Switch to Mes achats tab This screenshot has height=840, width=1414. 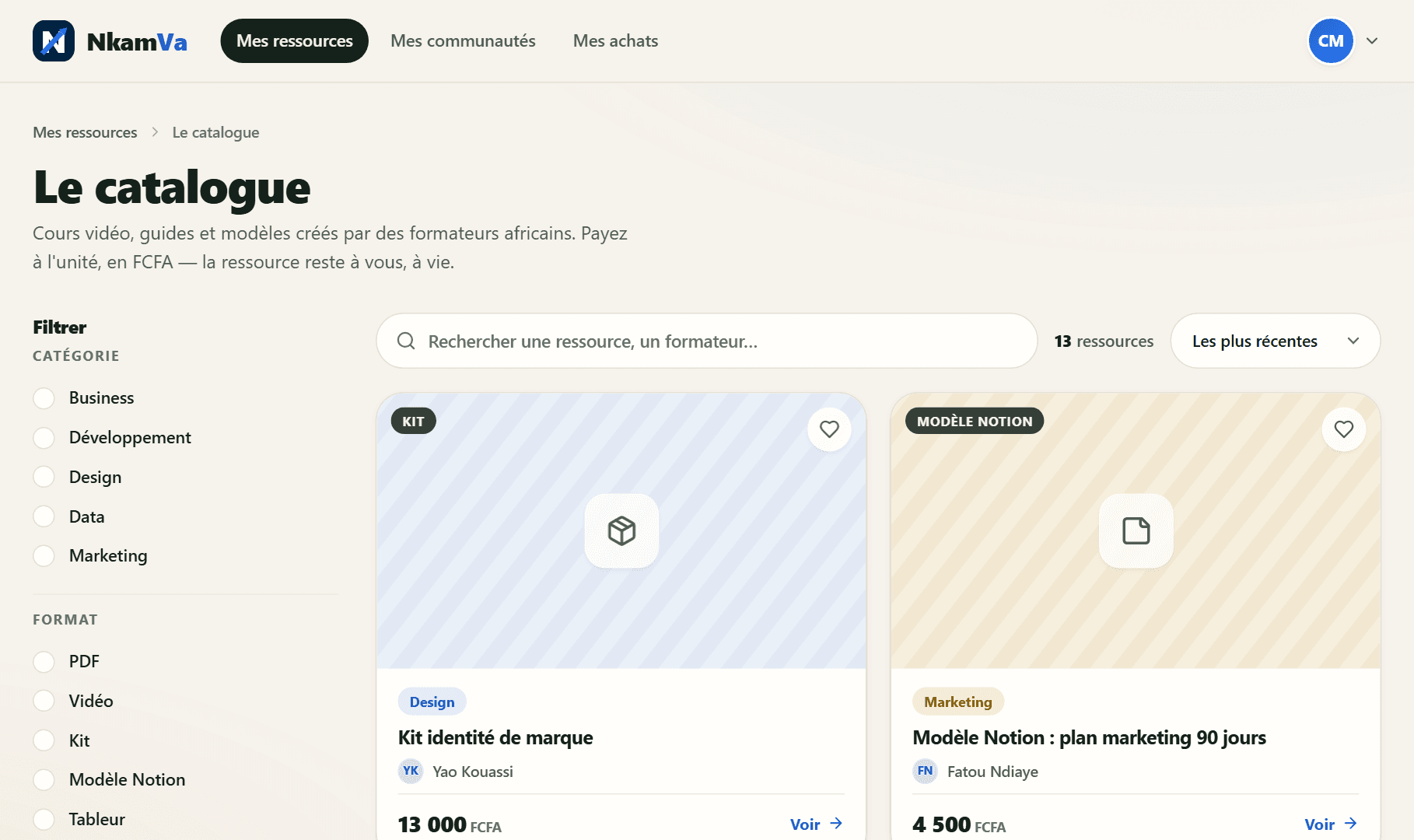click(x=615, y=40)
